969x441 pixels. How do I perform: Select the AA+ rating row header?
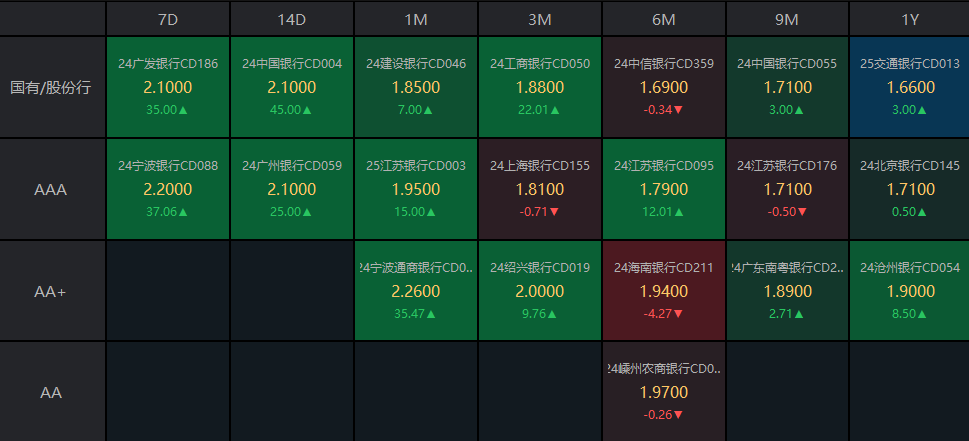coord(51,291)
